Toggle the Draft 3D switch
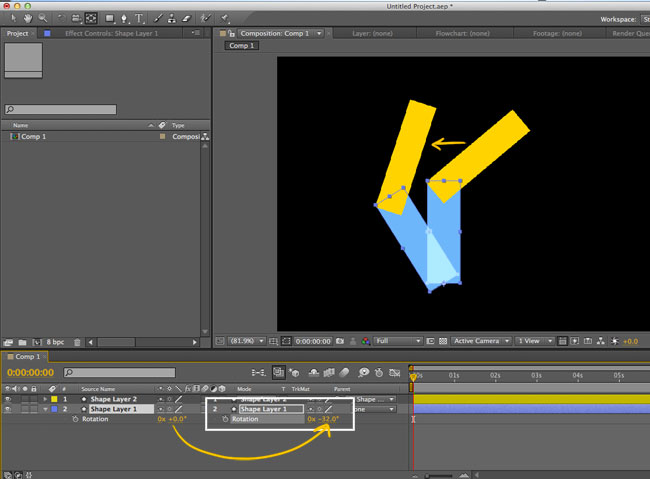 294,372
